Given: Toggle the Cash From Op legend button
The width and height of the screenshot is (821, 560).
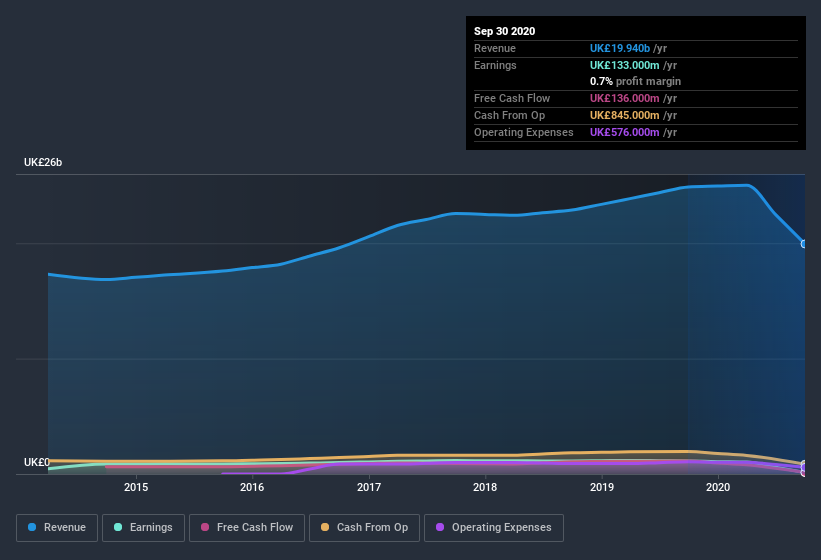Looking at the screenshot, I should [364, 528].
